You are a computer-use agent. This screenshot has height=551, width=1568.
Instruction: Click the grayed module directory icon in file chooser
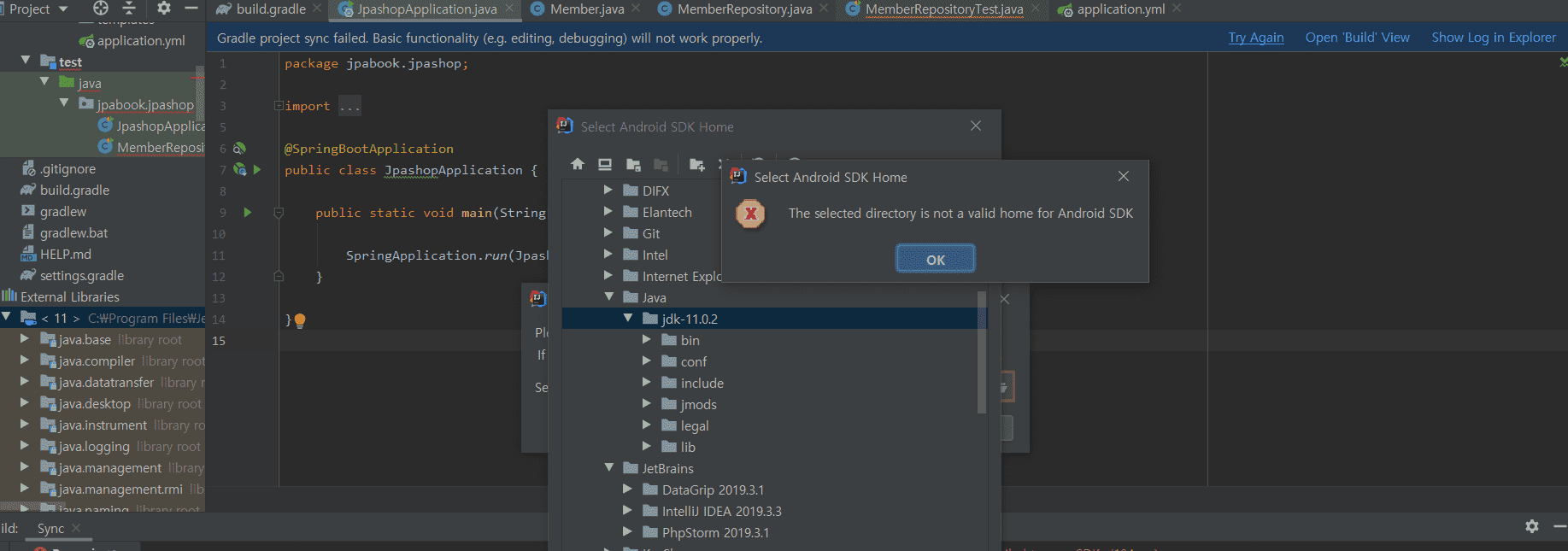[661, 164]
